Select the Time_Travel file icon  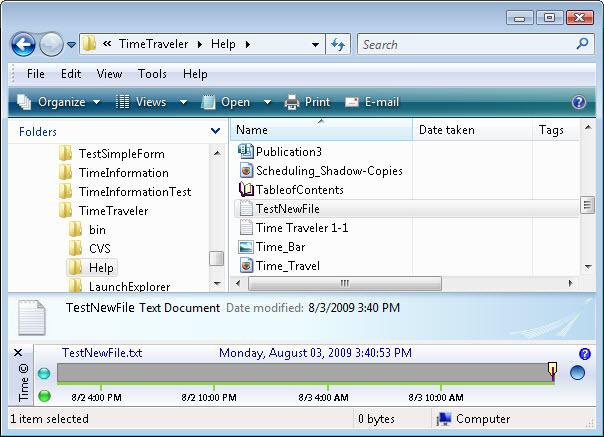(246, 266)
